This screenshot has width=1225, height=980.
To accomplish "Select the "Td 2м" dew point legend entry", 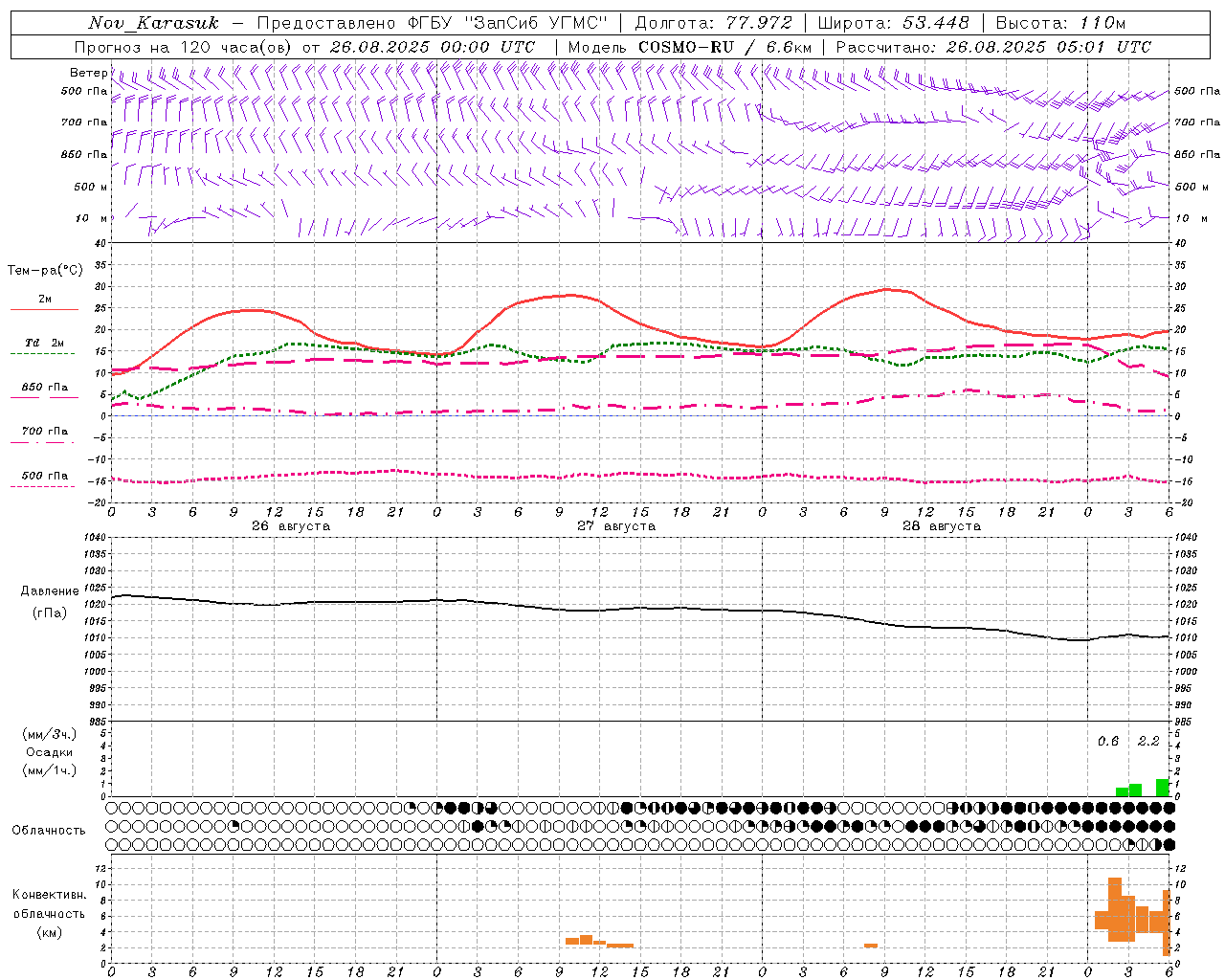I will [x=45, y=343].
